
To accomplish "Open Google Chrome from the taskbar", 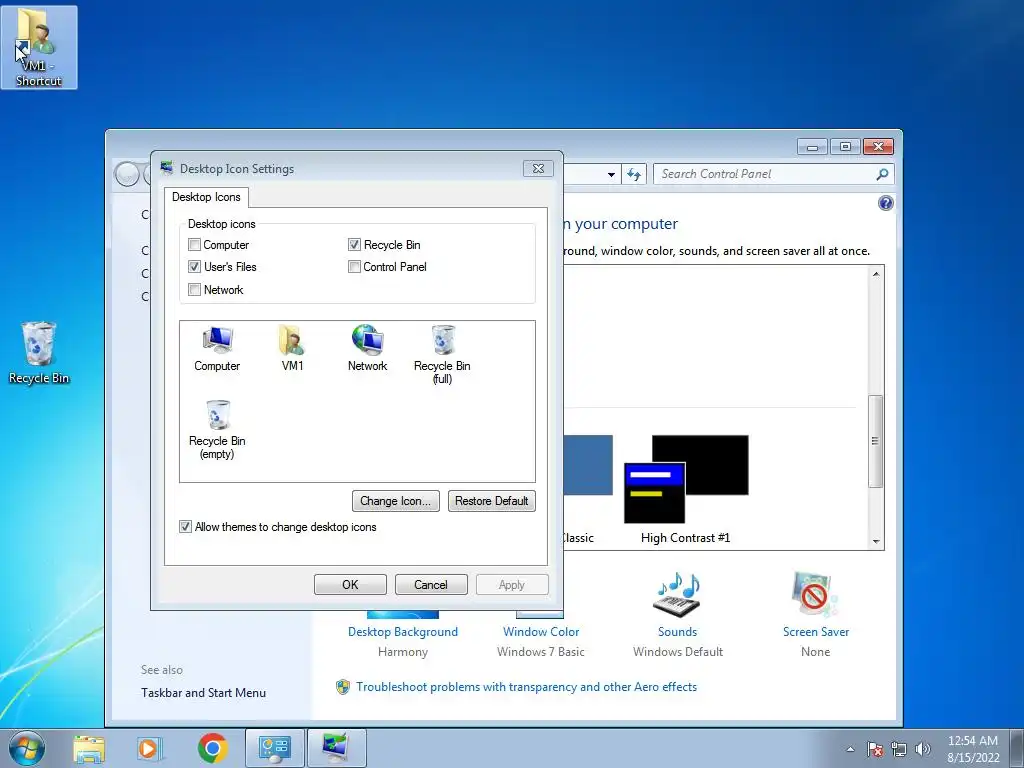I will 212,748.
